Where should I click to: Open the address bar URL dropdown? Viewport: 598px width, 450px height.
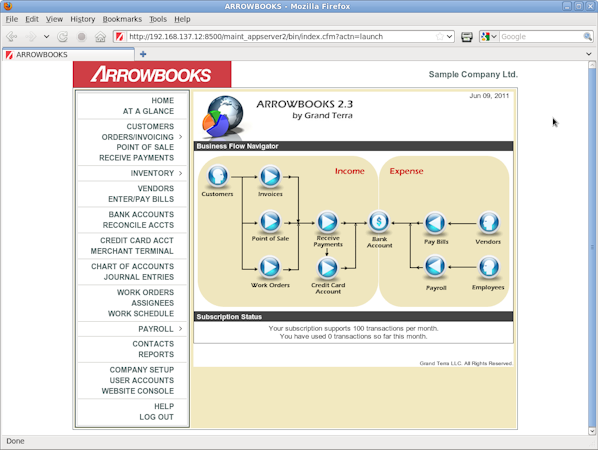pos(449,37)
